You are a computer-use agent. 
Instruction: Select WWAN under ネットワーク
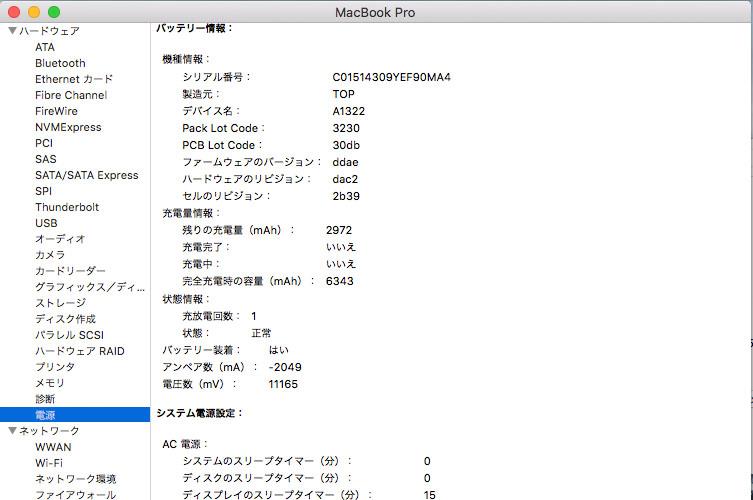(x=53, y=447)
